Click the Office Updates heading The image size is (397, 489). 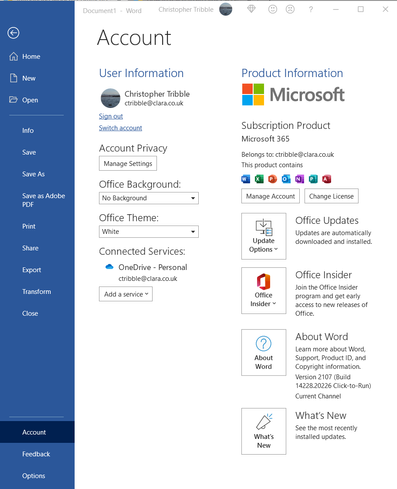[x=327, y=220]
